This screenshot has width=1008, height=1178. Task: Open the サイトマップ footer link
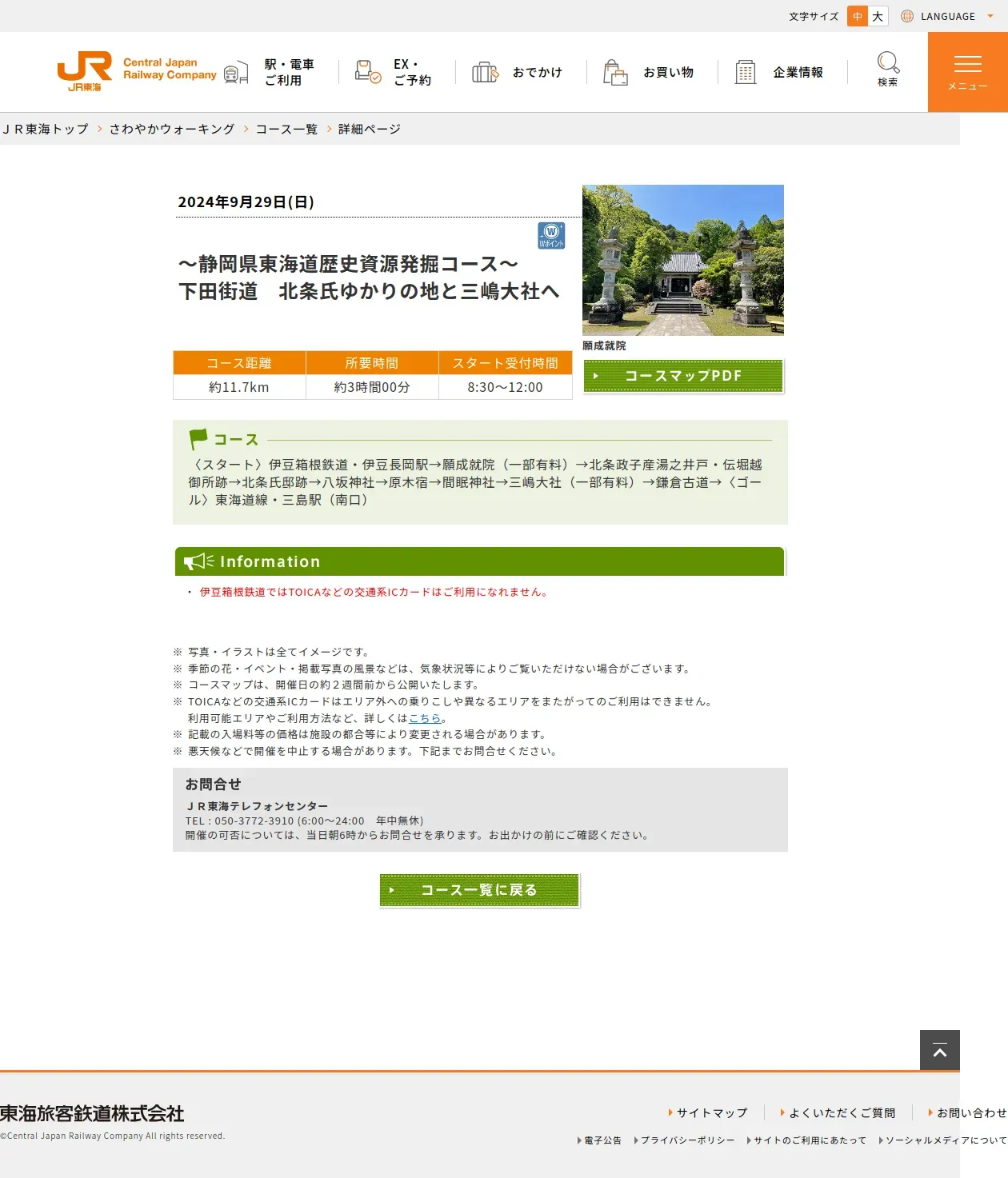tap(712, 1112)
